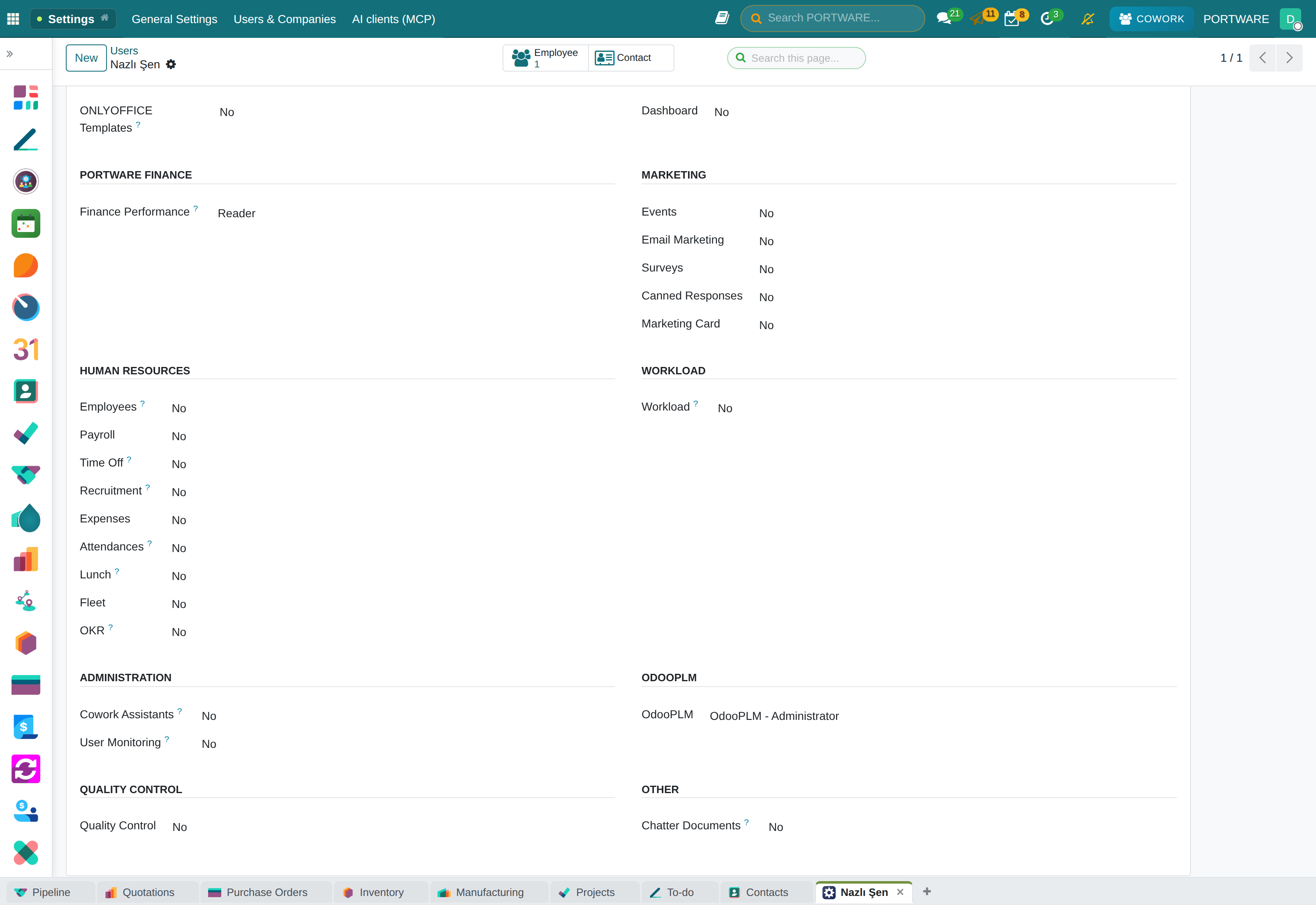Switch to the Contacts bottom tab
Screen dimensions: 1316x905
click(x=767, y=892)
